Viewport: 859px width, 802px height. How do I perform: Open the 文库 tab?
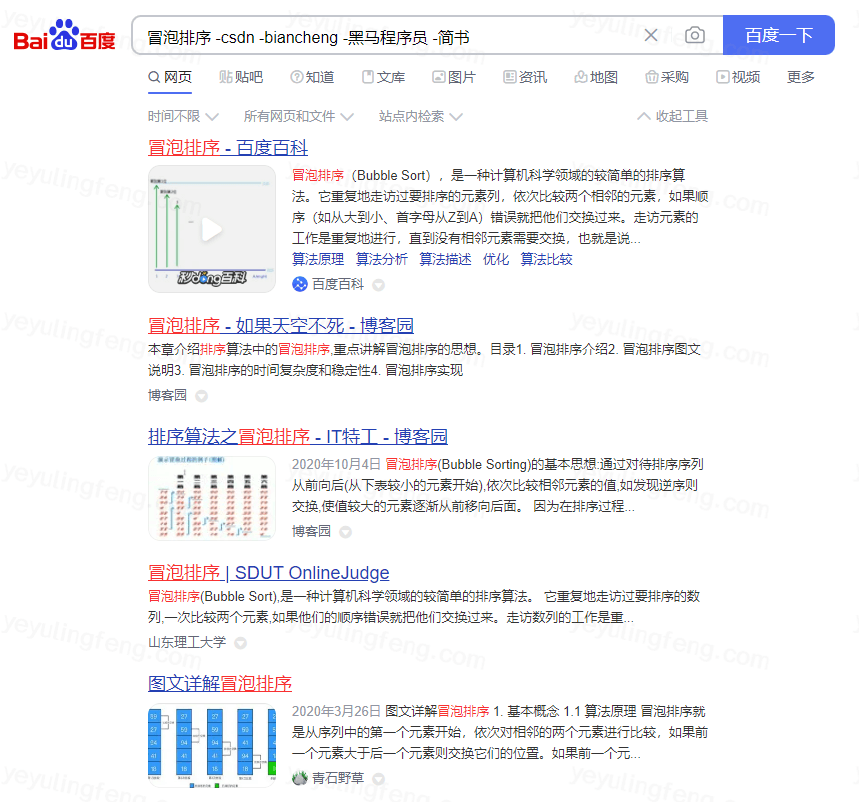(383, 77)
